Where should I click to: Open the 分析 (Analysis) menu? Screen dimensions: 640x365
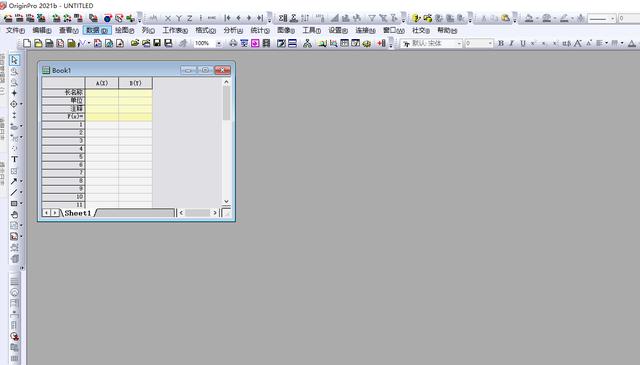pyautogui.click(x=233, y=31)
